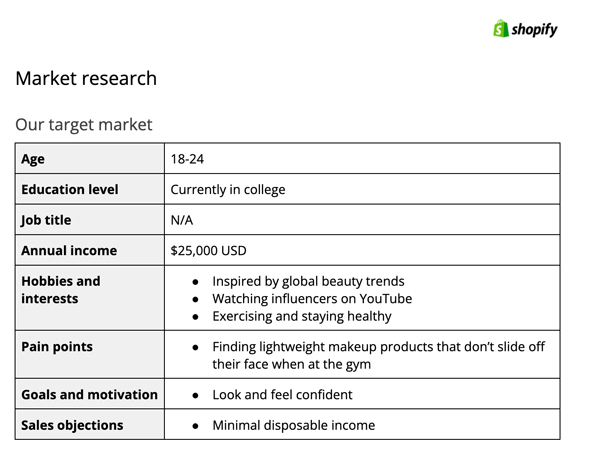This screenshot has height=461, width=600.
Task: Select the Market research heading
Action: point(86,78)
